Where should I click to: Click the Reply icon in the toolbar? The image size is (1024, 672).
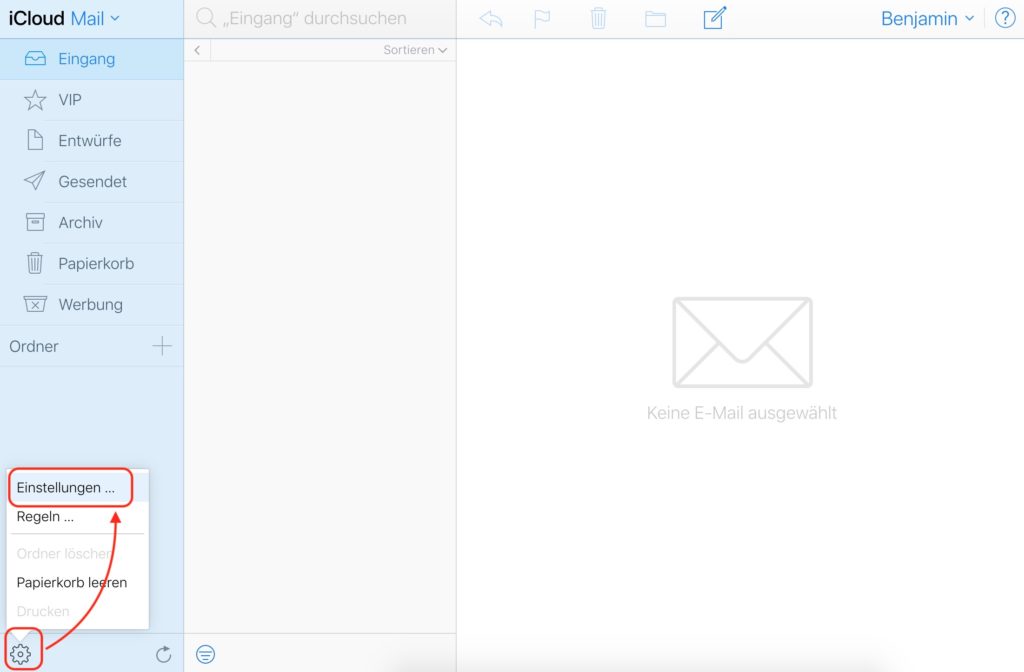tap(490, 17)
